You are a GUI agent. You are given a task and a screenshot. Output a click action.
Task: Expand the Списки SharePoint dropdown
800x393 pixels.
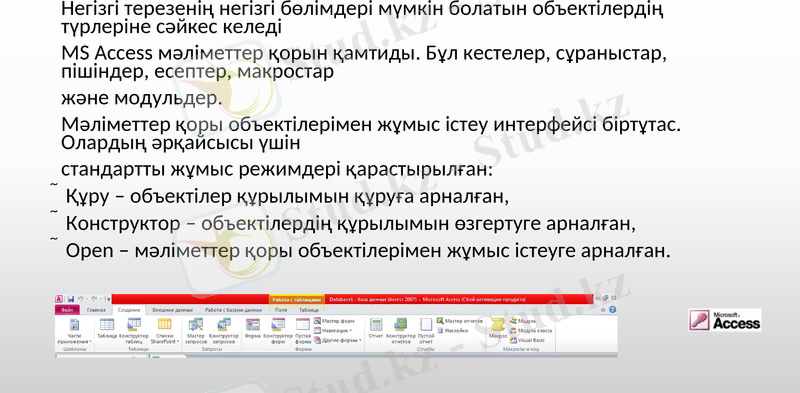click(x=165, y=331)
